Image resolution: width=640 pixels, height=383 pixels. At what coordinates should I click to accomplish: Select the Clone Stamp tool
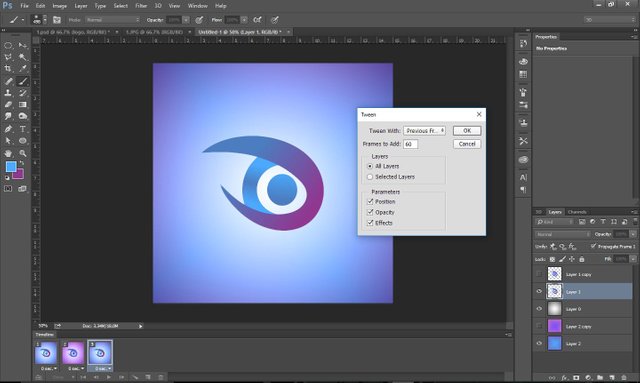8,93
